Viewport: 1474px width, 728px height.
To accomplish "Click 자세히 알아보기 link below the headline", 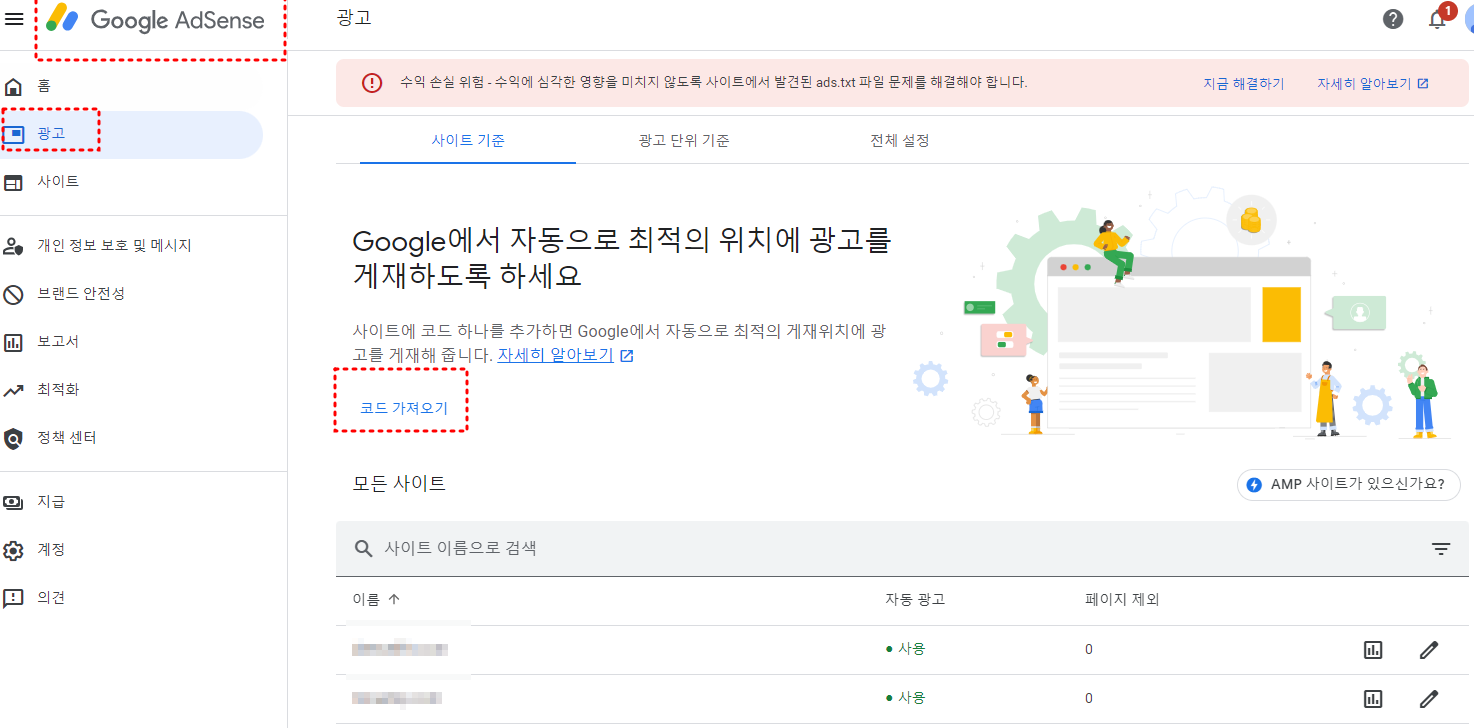I will tap(555, 355).
